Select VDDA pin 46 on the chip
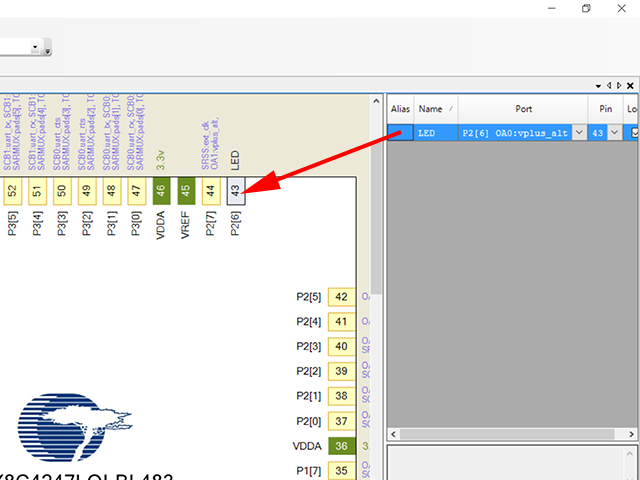This screenshot has height=480, width=640. tap(161, 191)
